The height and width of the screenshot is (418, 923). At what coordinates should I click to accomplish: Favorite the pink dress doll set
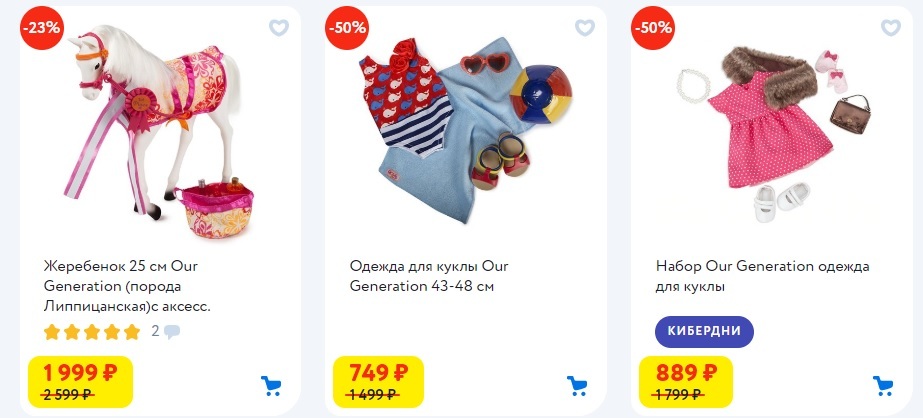coord(891,28)
